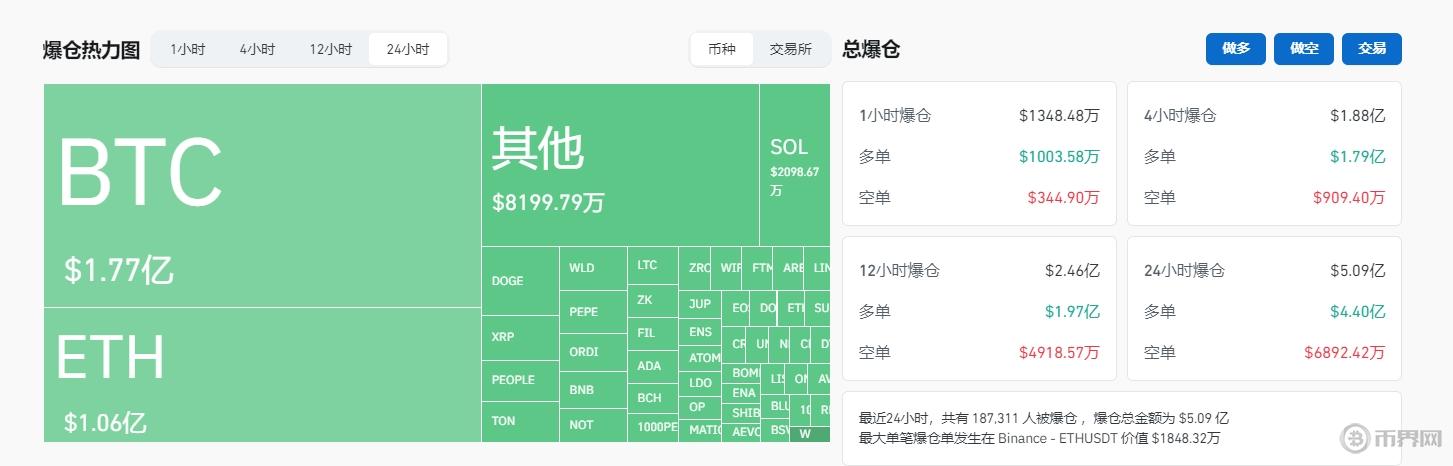The width and height of the screenshot is (1453, 466).
Task: Pick the TON heatmap tile
Action: point(520,422)
